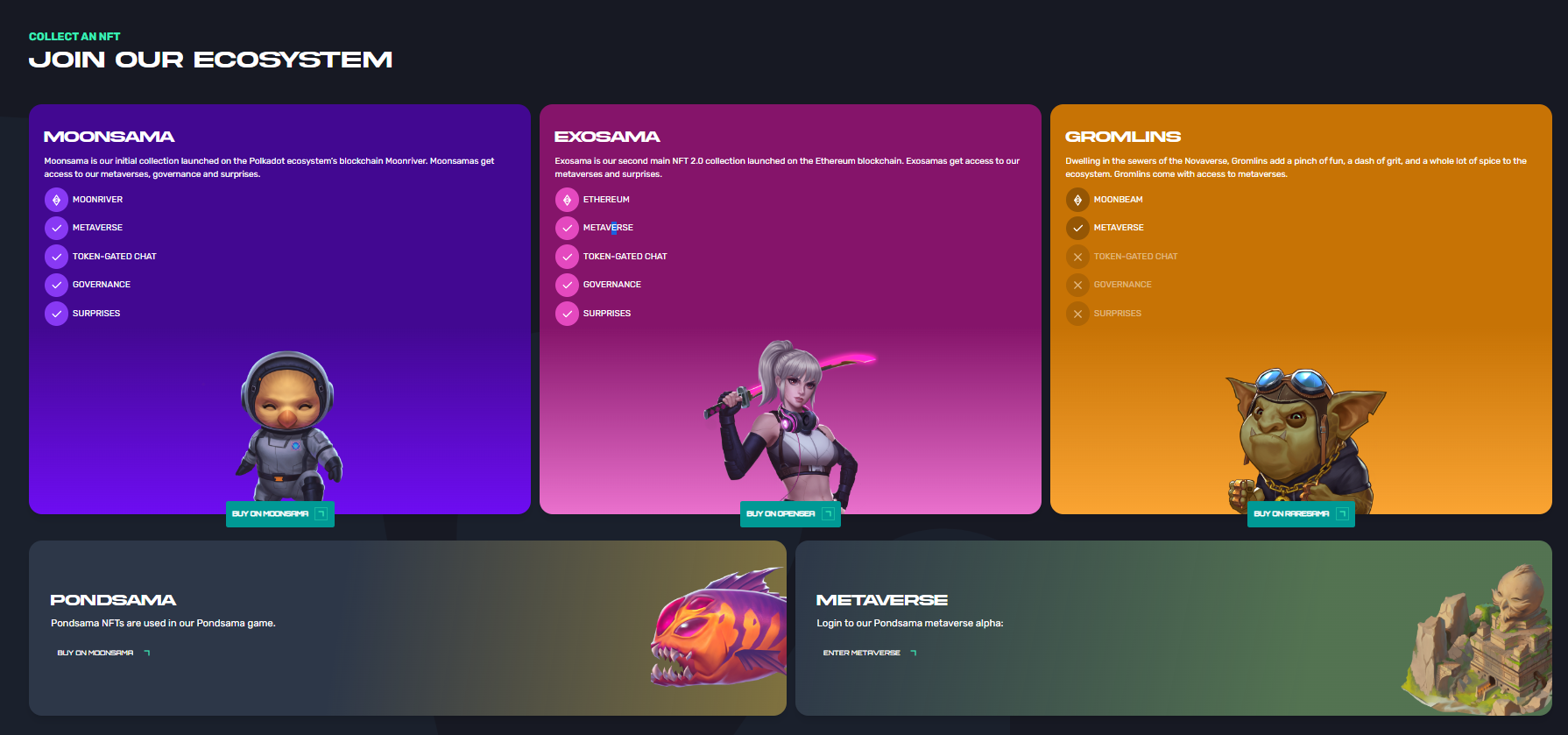Follow Buy on Moonsama link in Pondsama card
This screenshot has width=1568, height=735.
[x=103, y=653]
